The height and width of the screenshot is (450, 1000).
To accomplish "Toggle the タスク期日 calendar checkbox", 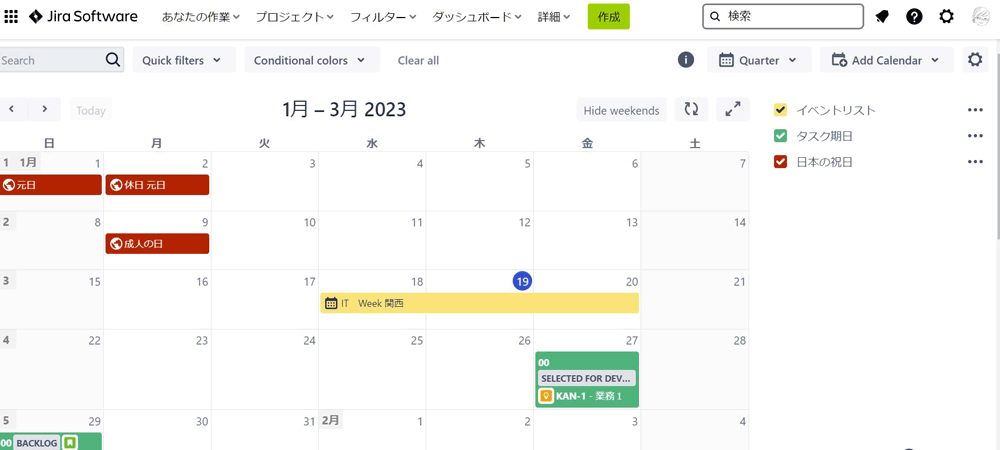I will tap(781, 136).
